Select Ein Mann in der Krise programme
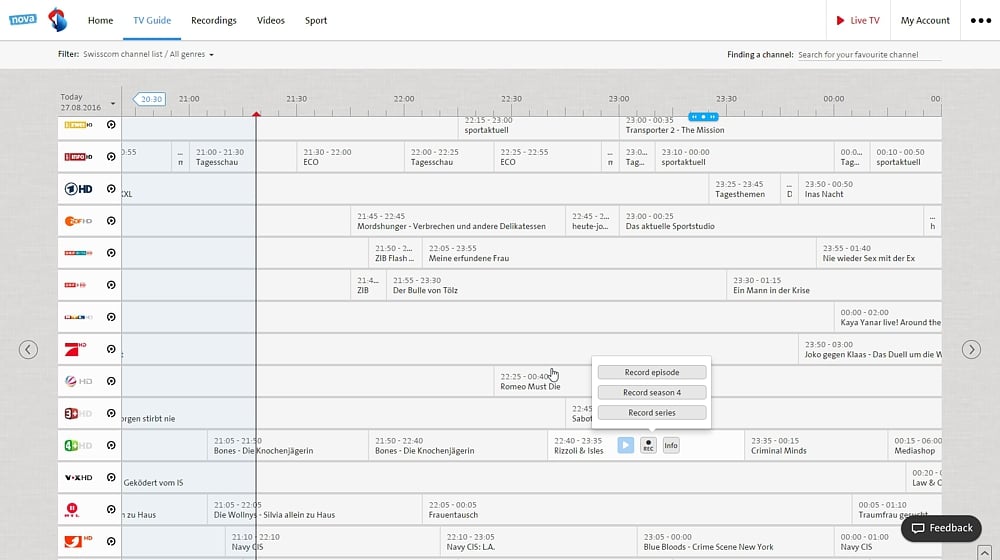The image size is (1000, 560). (x=834, y=285)
